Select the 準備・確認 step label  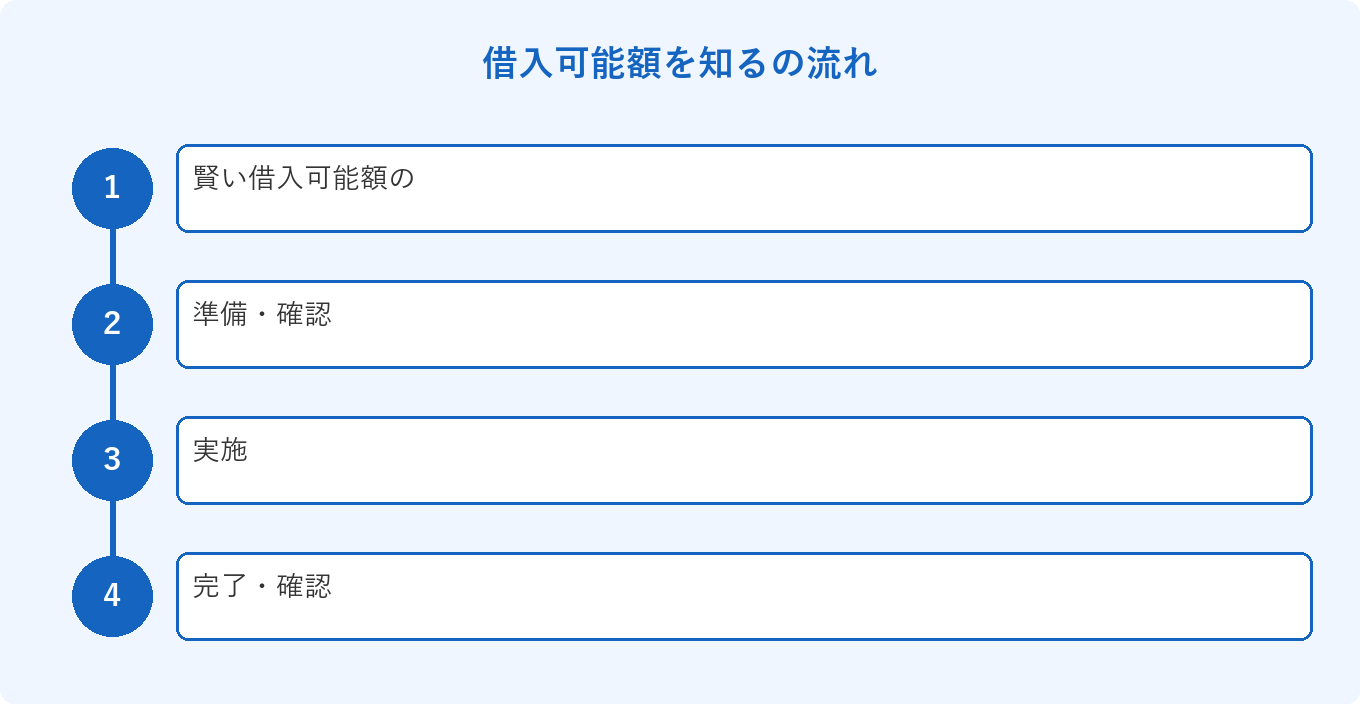coord(262,315)
